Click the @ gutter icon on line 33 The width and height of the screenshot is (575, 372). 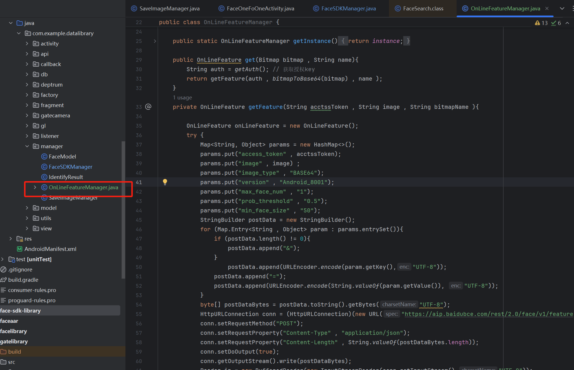[x=148, y=107]
